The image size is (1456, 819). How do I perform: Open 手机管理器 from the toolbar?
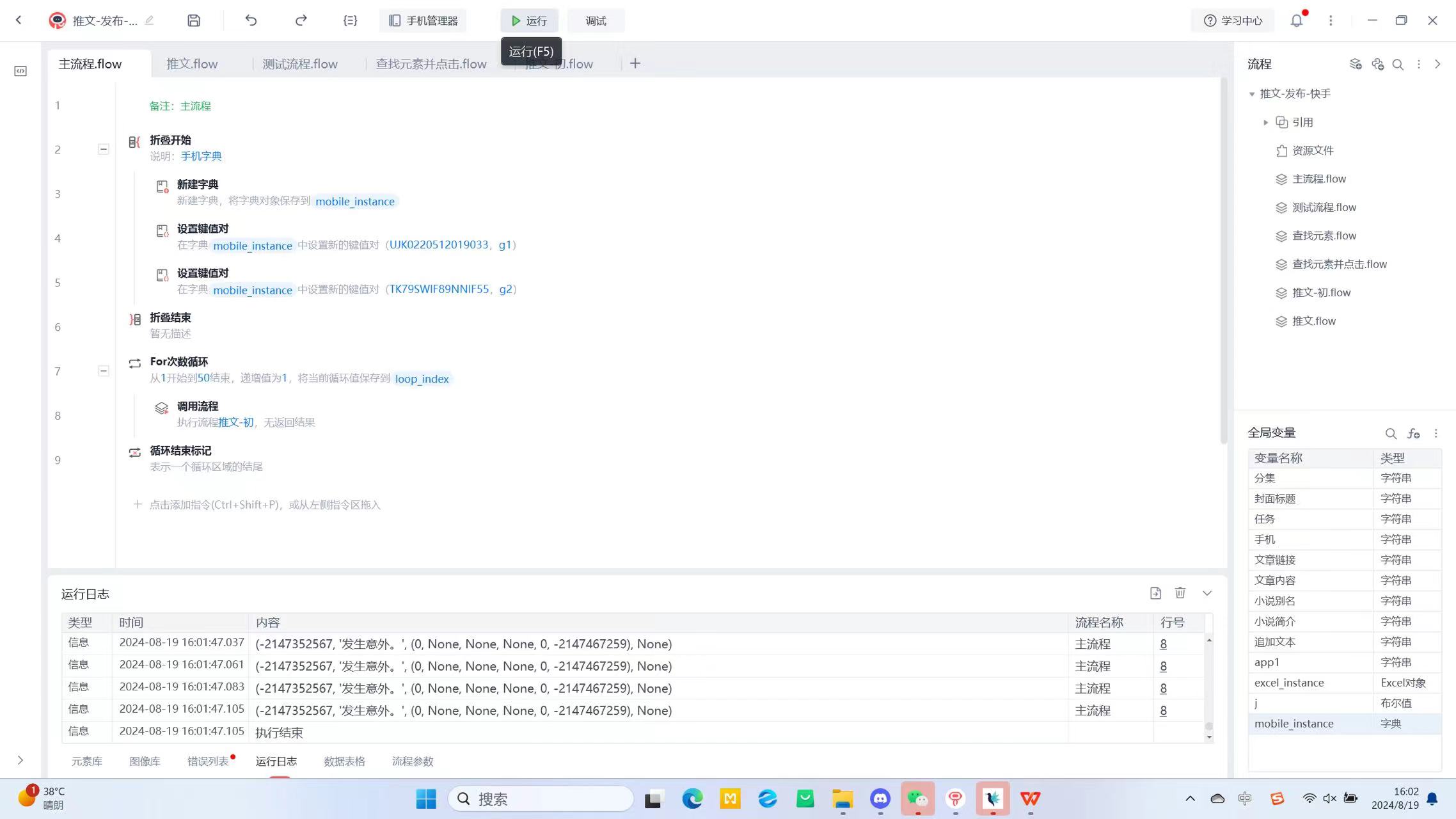423,20
